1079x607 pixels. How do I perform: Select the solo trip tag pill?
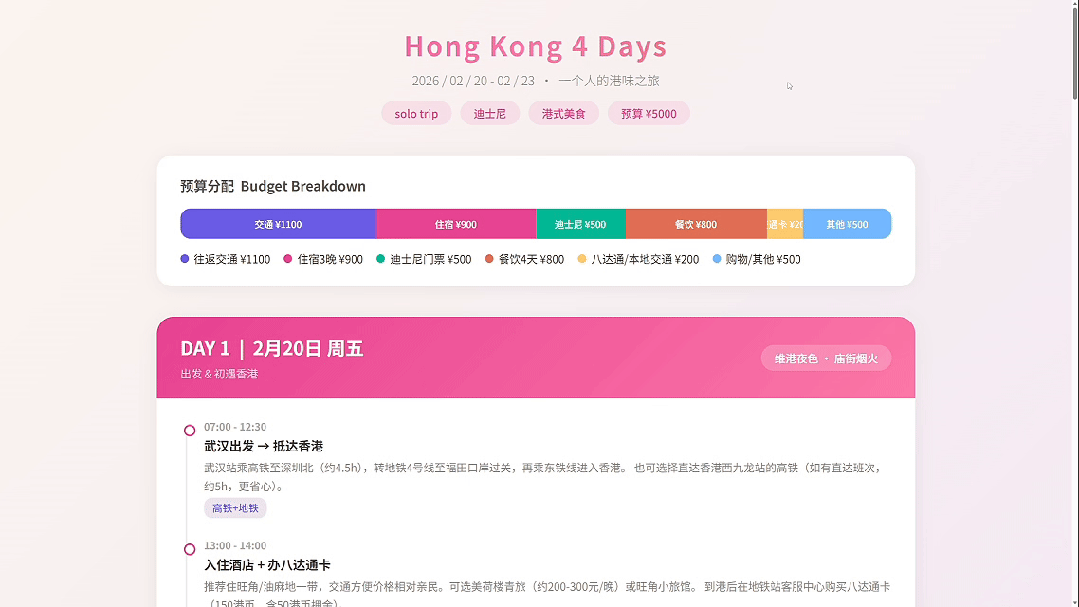pyautogui.click(x=416, y=113)
